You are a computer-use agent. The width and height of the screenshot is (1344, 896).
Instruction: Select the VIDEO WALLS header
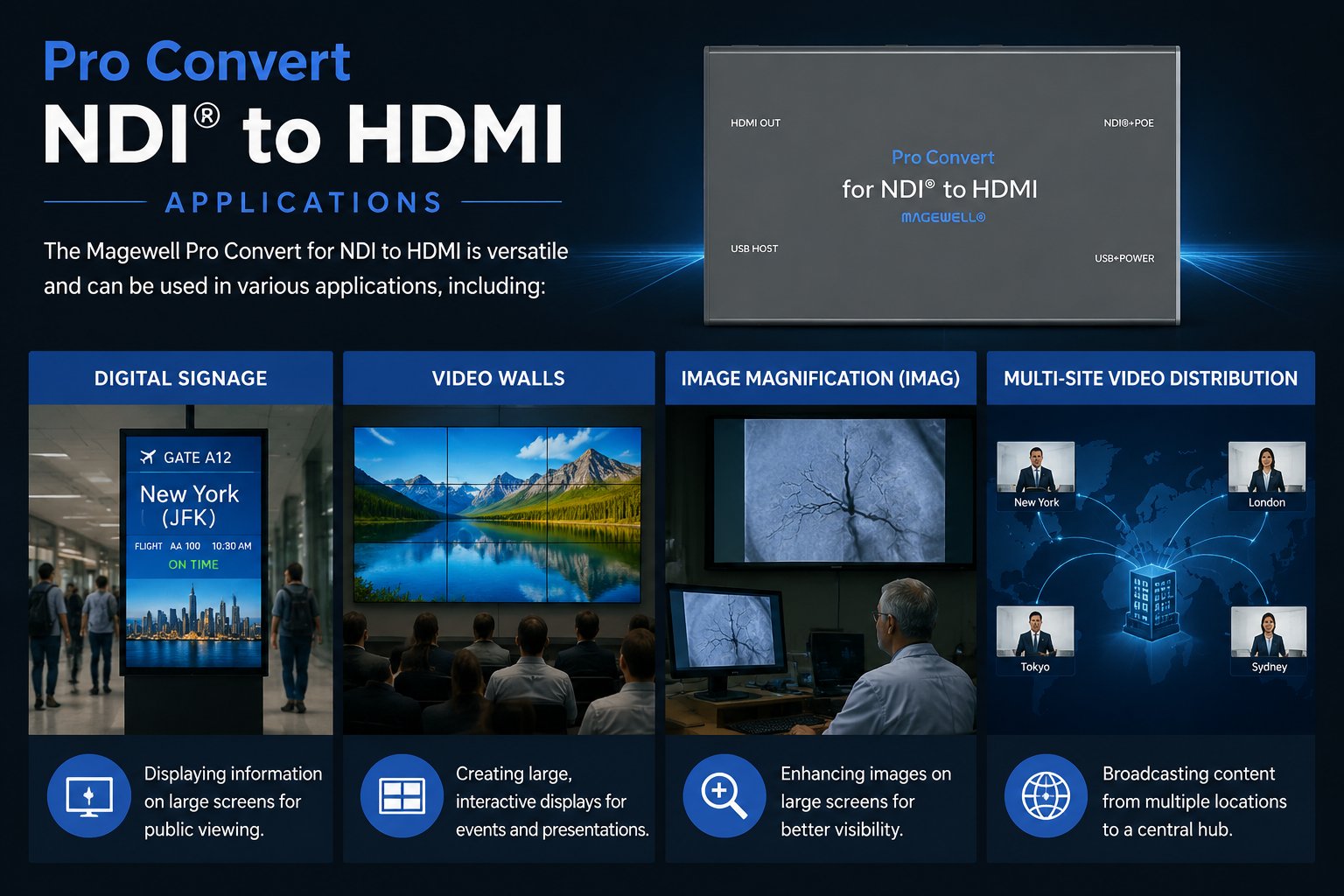(x=499, y=378)
